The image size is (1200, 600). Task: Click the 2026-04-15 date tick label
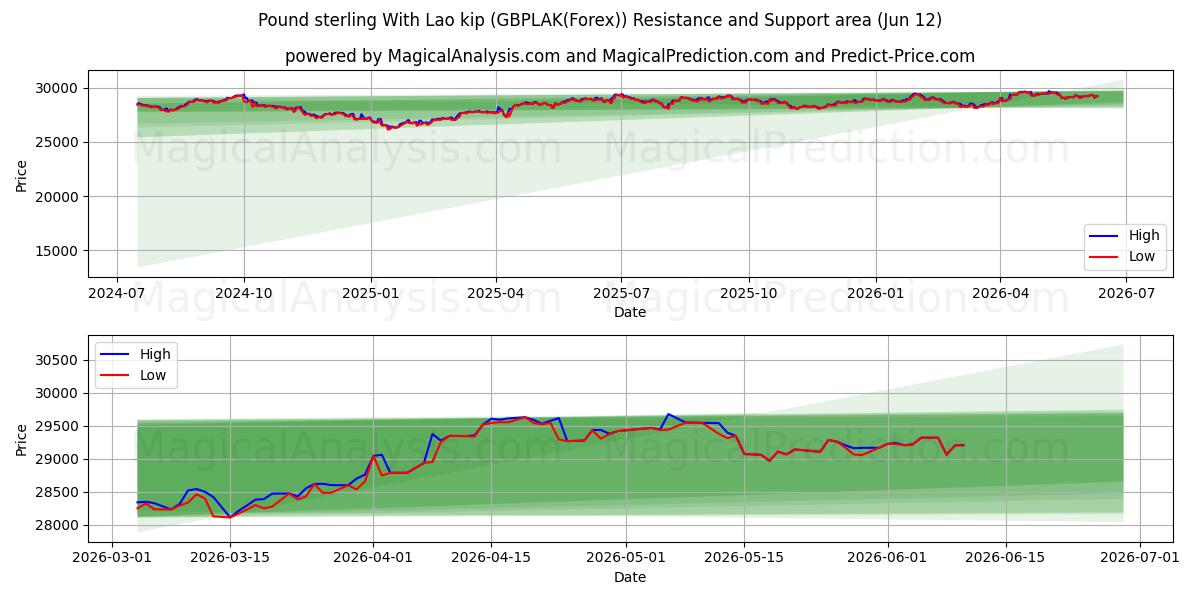coord(491,558)
